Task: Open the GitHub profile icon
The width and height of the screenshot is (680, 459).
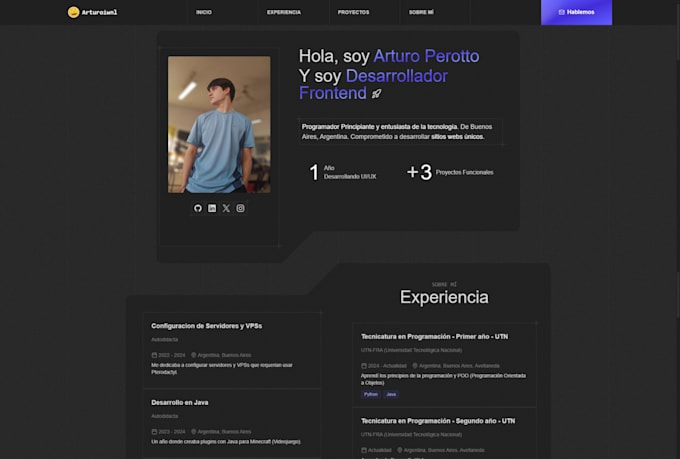Action: pos(198,209)
